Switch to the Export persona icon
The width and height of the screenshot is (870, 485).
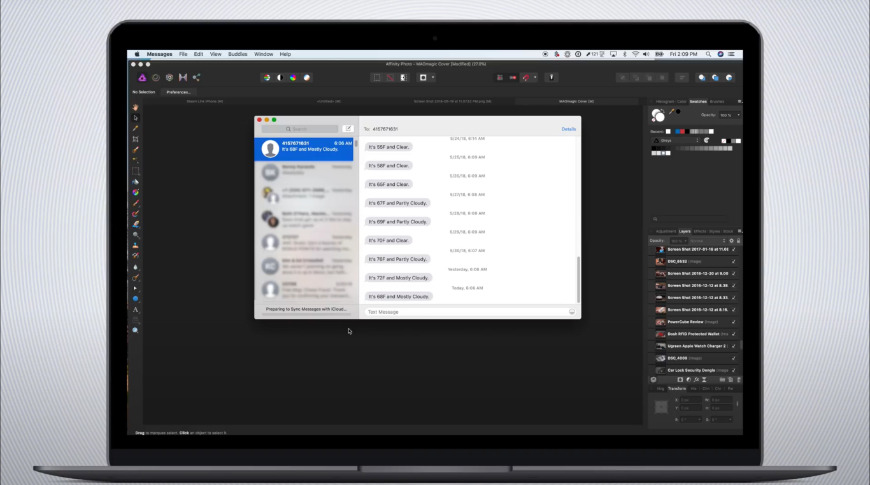click(x=196, y=78)
